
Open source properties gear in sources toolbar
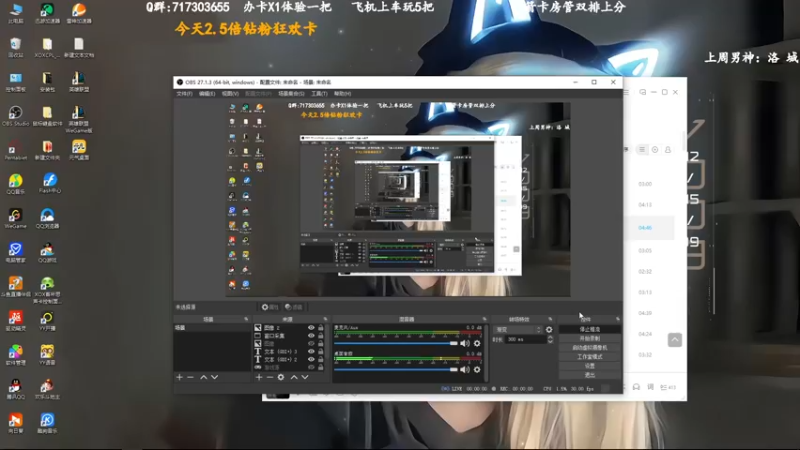pos(281,377)
